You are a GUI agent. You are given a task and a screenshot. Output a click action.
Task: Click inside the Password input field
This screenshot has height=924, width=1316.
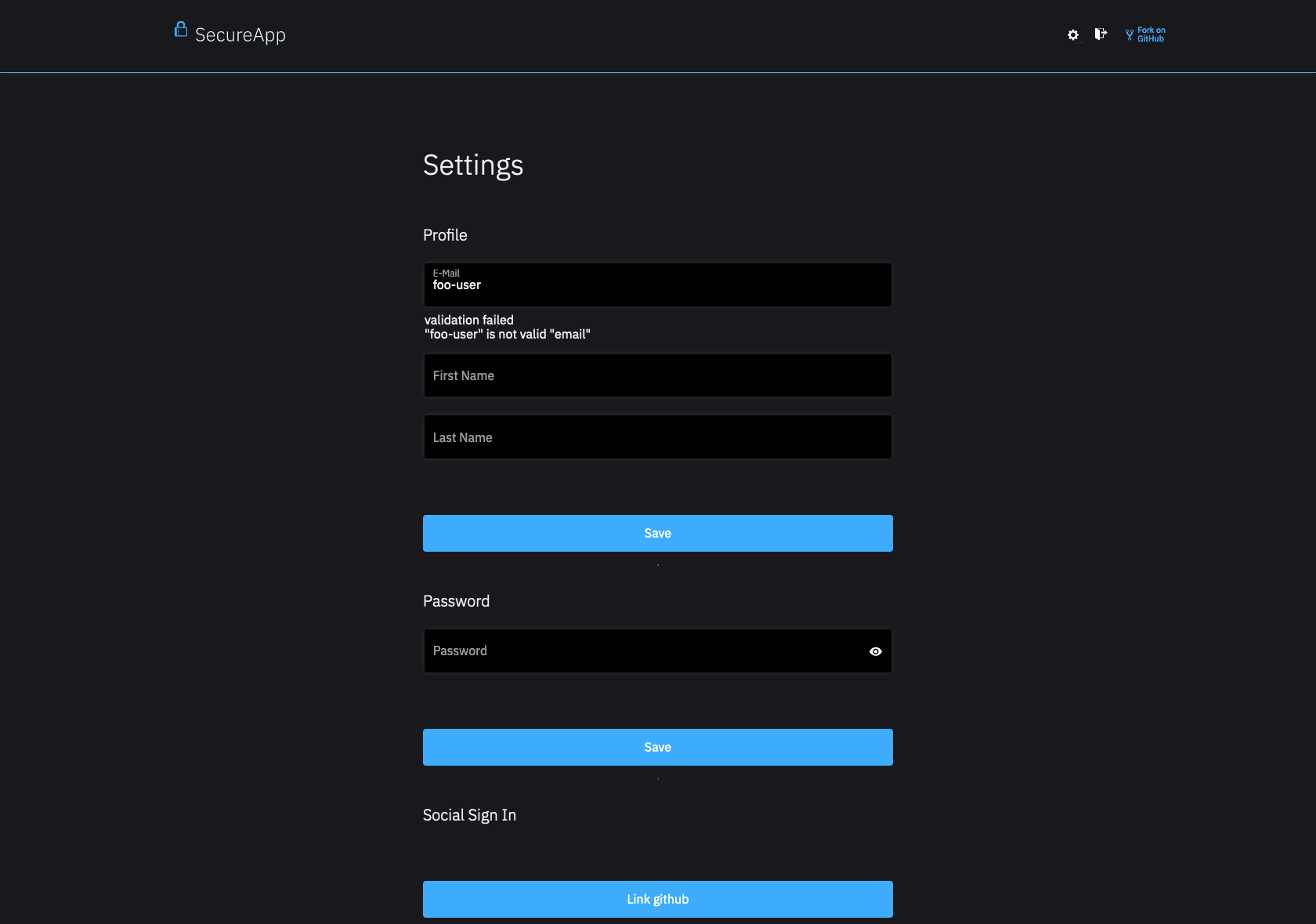[627, 650]
